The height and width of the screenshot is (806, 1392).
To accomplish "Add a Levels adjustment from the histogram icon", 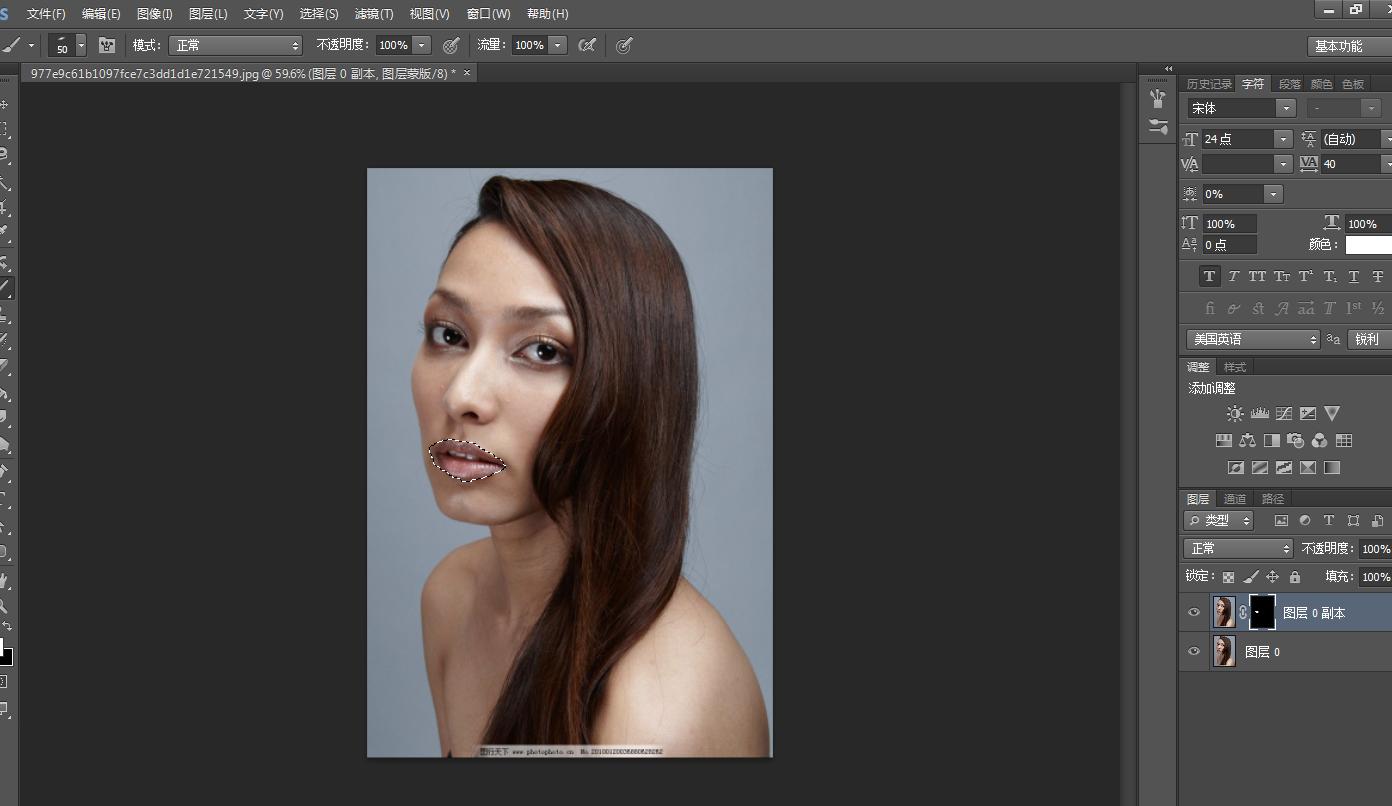I will [x=1259, y=413].
